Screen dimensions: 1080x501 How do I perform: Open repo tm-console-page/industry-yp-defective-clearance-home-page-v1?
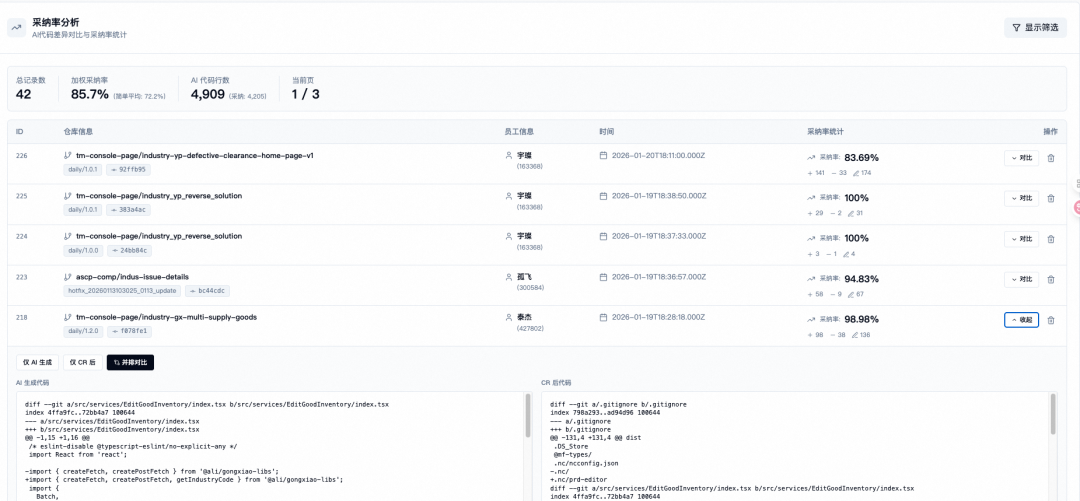point(195,156)
